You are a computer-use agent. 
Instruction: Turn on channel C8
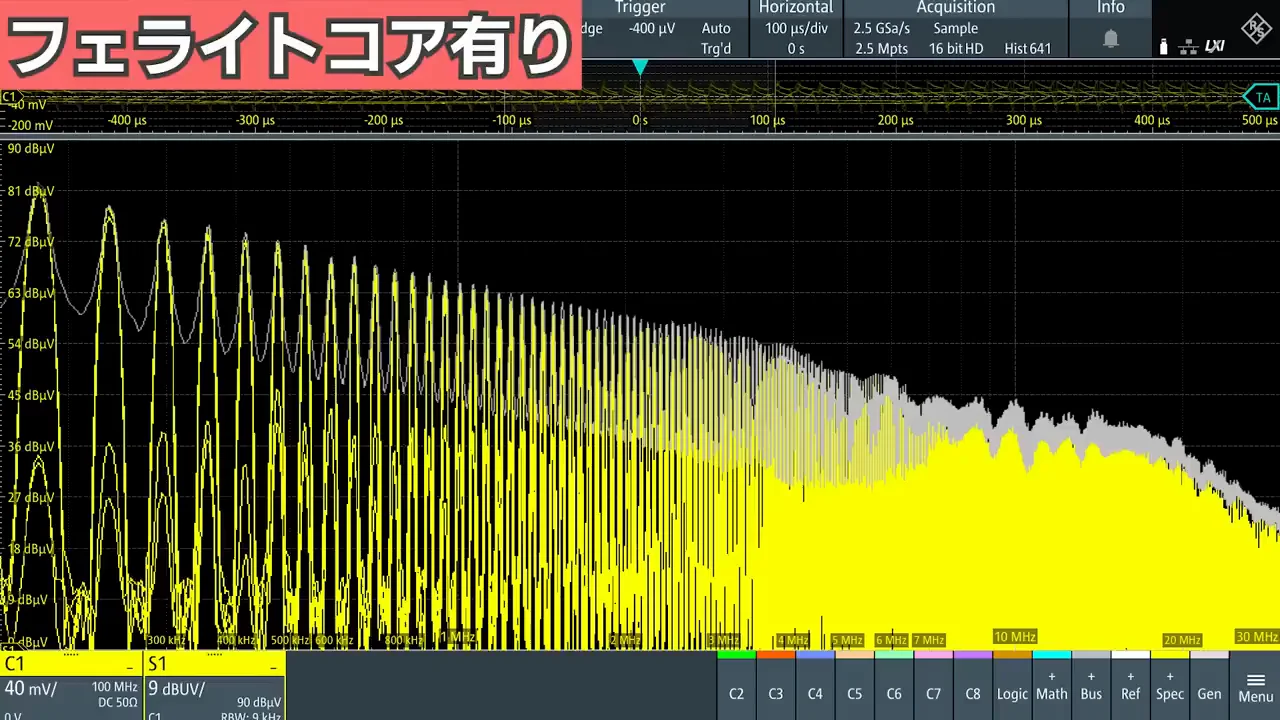coord(973,686)
